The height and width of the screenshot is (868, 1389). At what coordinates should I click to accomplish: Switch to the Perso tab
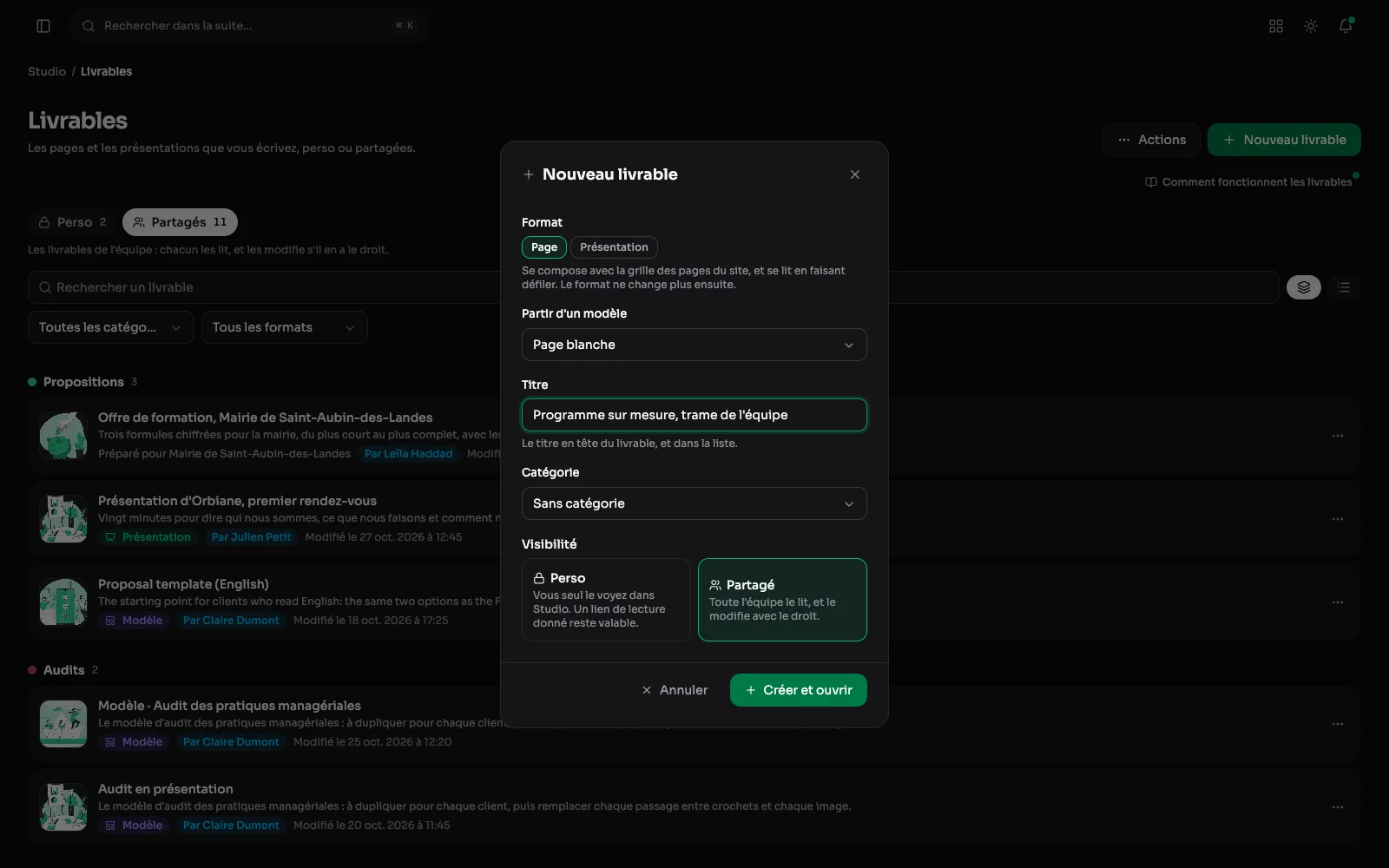[x=73, y=222]
